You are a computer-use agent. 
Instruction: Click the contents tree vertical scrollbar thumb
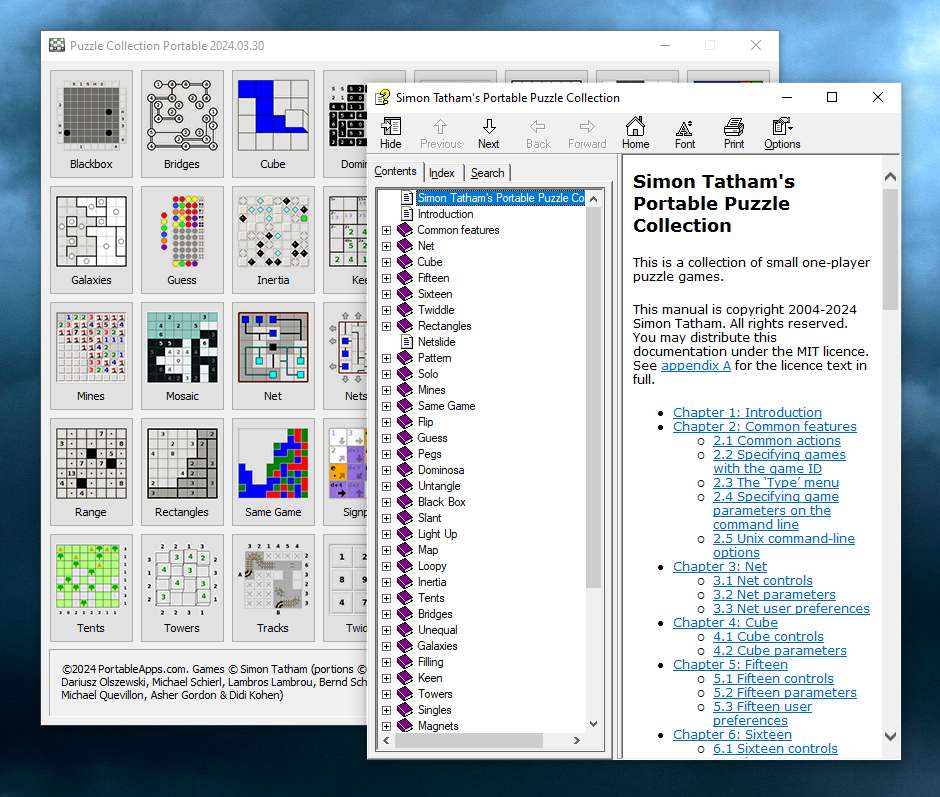593,396
